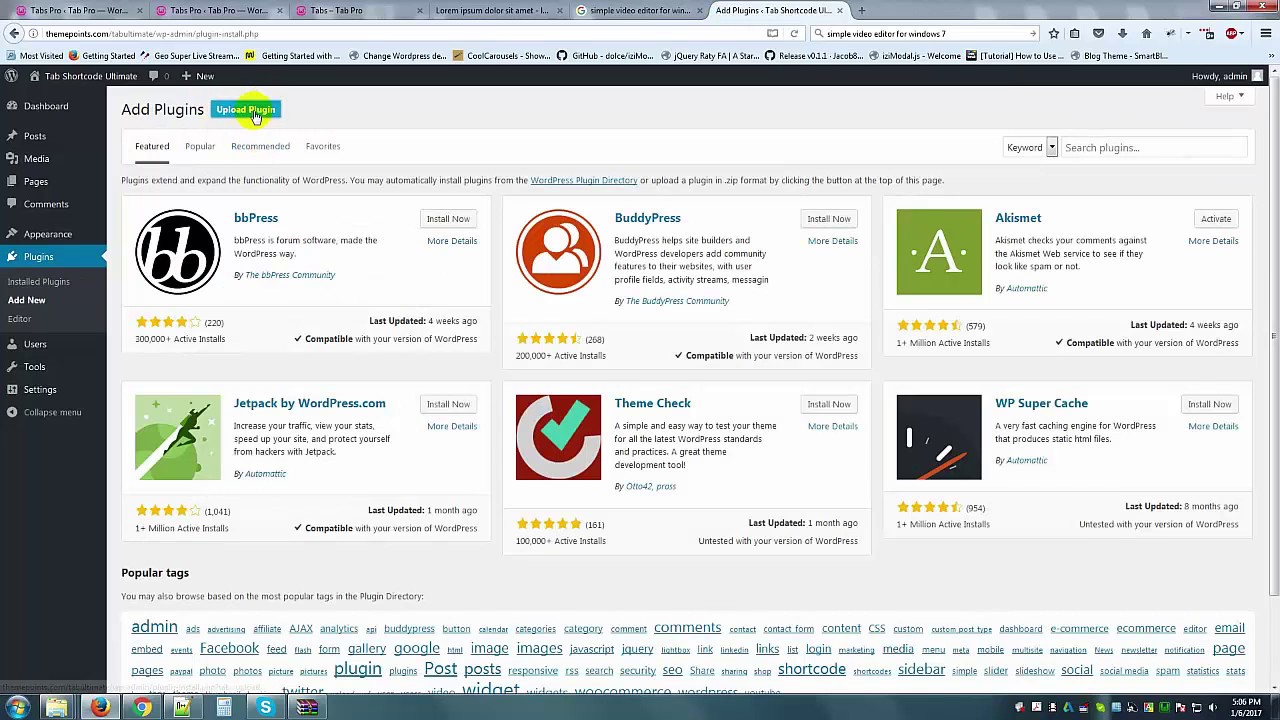Viewport: 1280px width, 720px height.
Task: Open Comments in the sidebar
Action: (x=46, y=204)
